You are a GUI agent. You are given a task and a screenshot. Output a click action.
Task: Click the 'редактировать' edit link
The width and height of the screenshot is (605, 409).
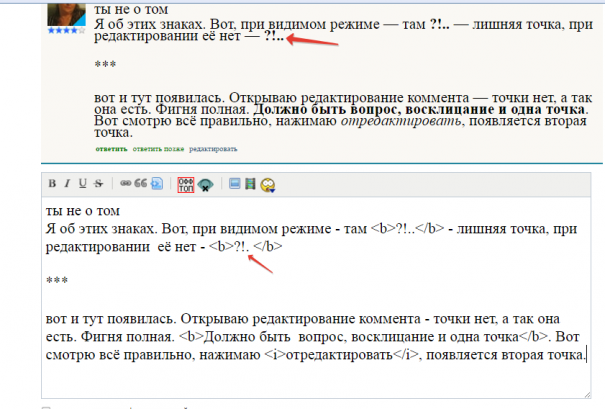[x=213, y=148]
